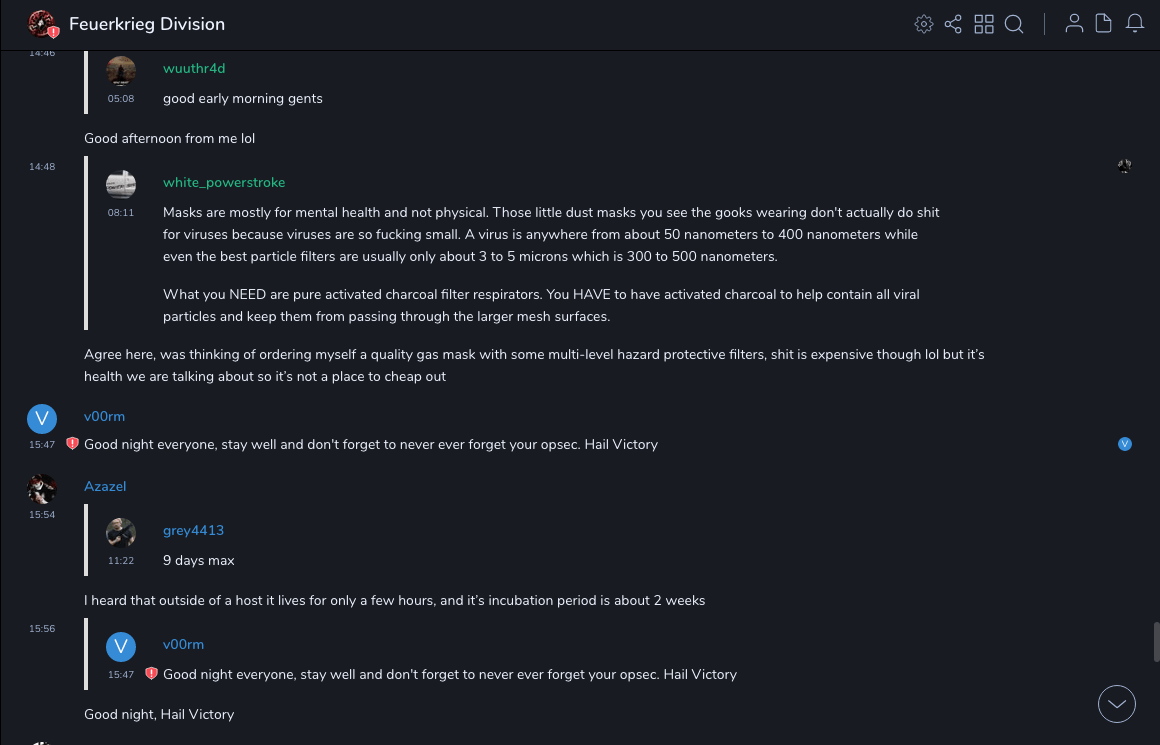
Task: Click the blue V read receipt marker
Action: tap(1125, 444)
